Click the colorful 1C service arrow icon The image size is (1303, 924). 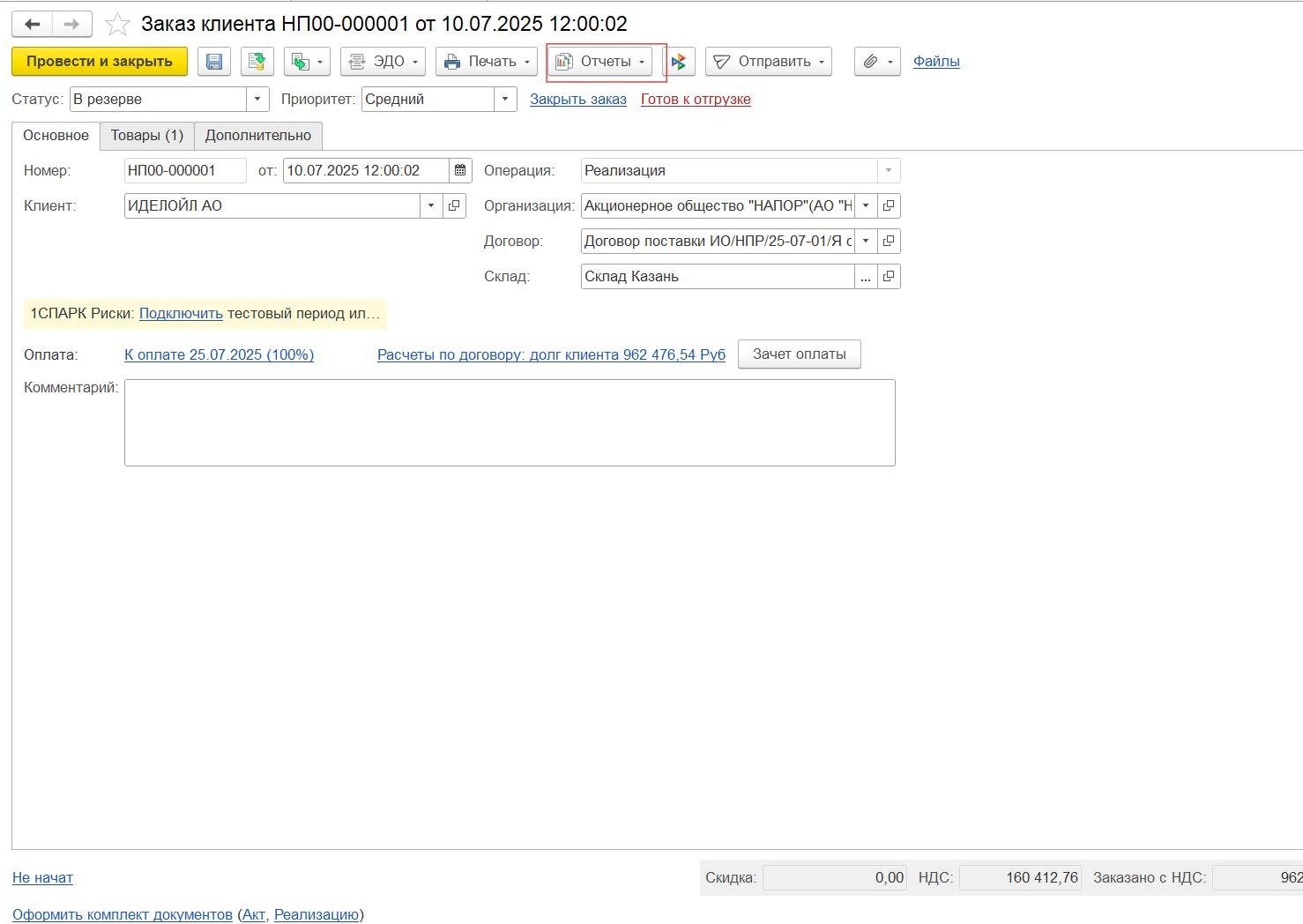(x=679, y=62)
